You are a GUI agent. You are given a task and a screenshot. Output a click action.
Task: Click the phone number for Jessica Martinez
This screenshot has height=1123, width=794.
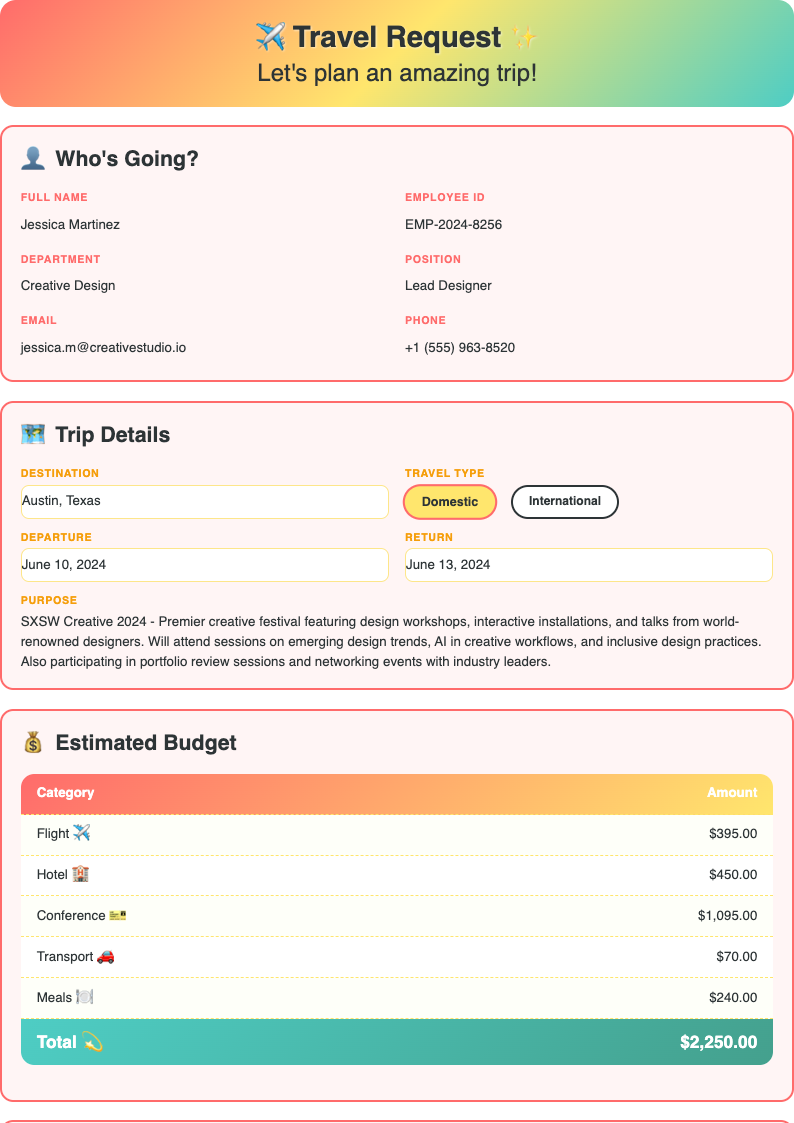tap(461, 348)
